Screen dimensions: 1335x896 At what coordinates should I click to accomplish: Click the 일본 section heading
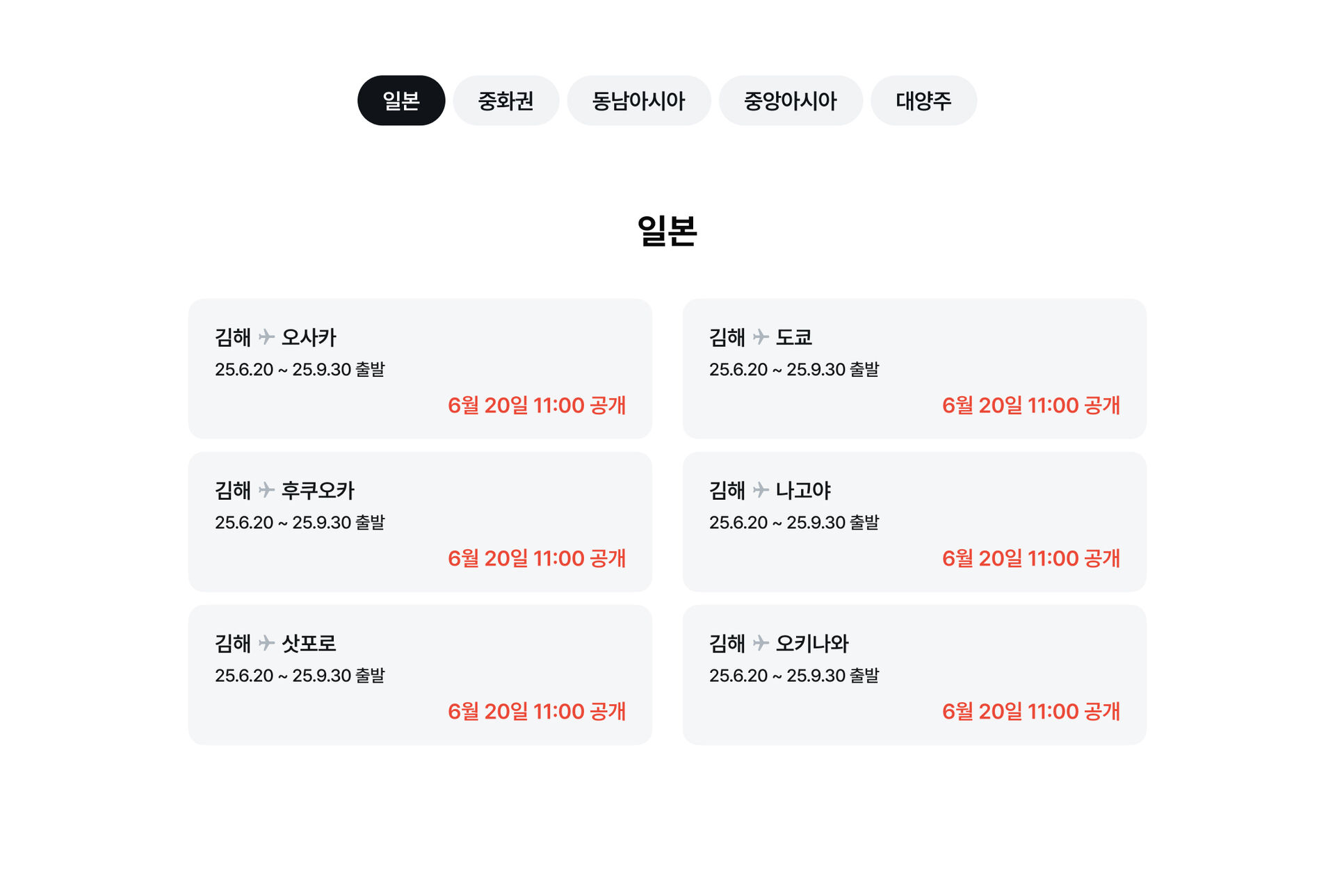pyautogui.click(x=667, y=230)
